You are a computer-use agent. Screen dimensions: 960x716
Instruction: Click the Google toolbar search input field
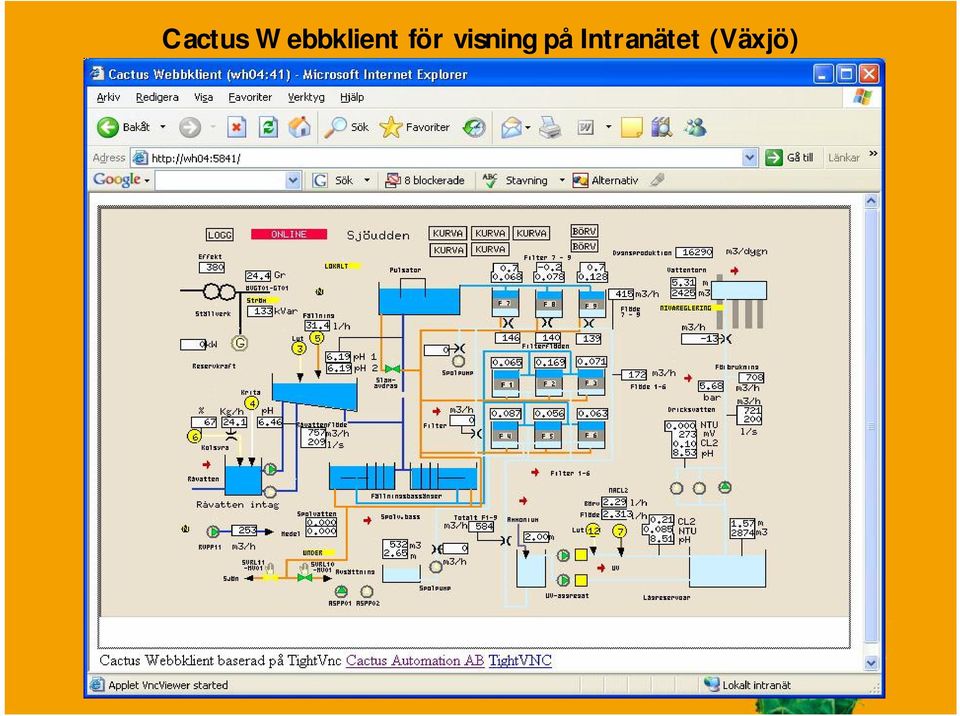[x=221, y=180]
